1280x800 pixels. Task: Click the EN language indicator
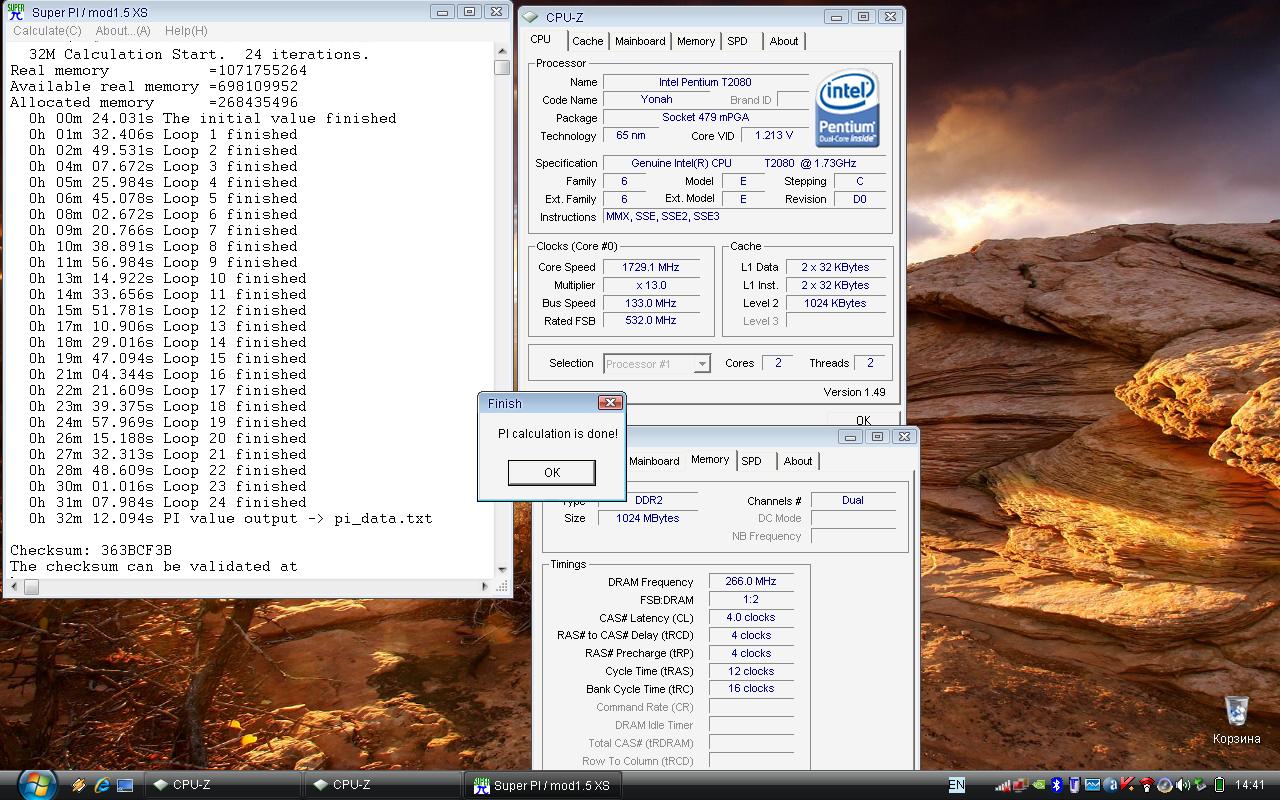click(x=957, y=785)
